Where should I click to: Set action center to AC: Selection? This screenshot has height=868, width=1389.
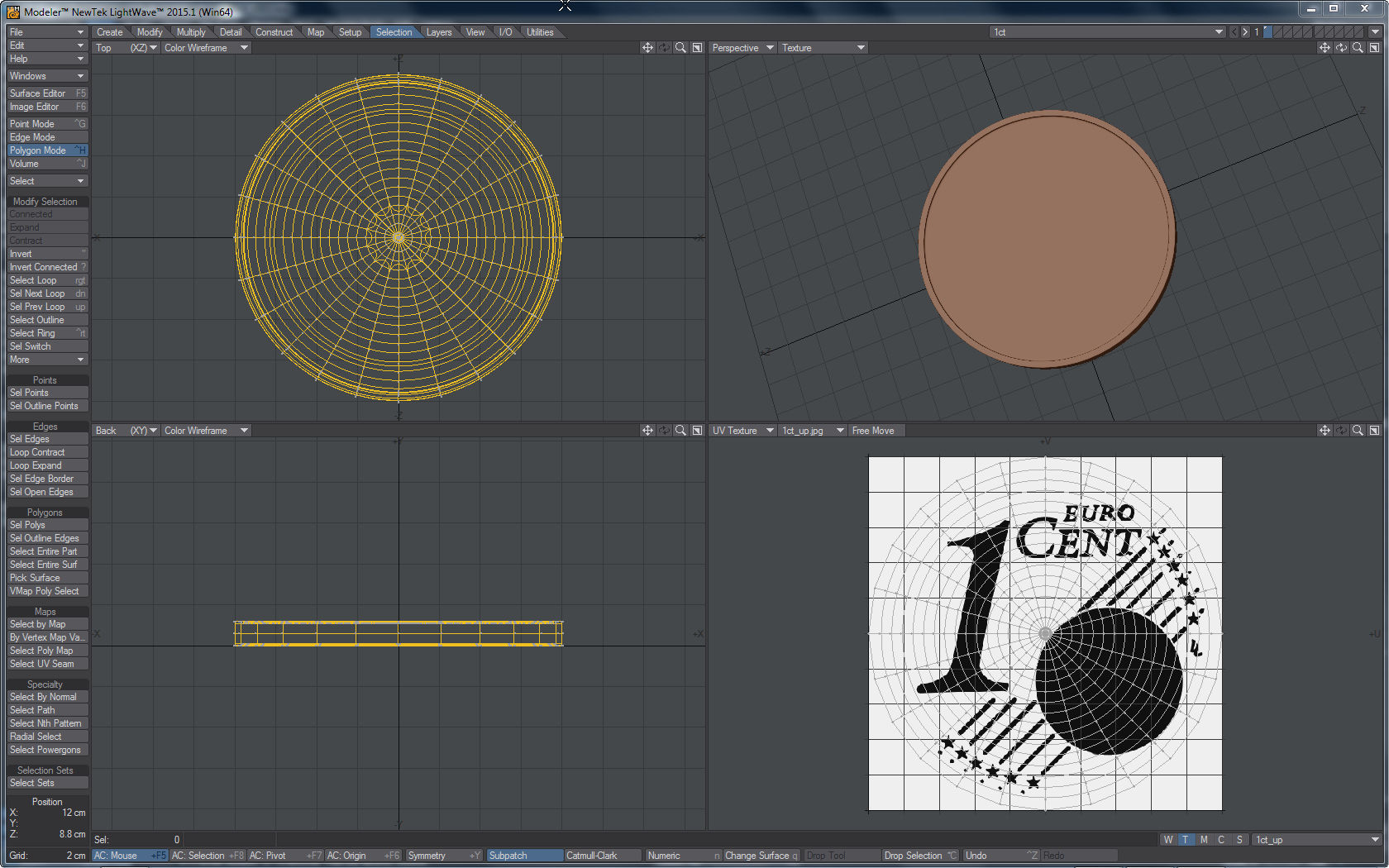pyautogui.click(x=208, y=856)
